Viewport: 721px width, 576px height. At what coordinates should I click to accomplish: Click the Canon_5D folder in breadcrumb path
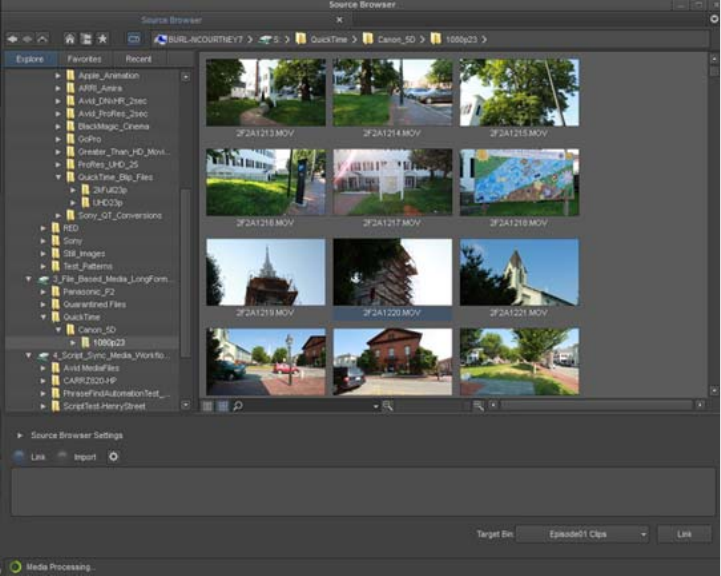pyautogui.click(x=389, y=40)
